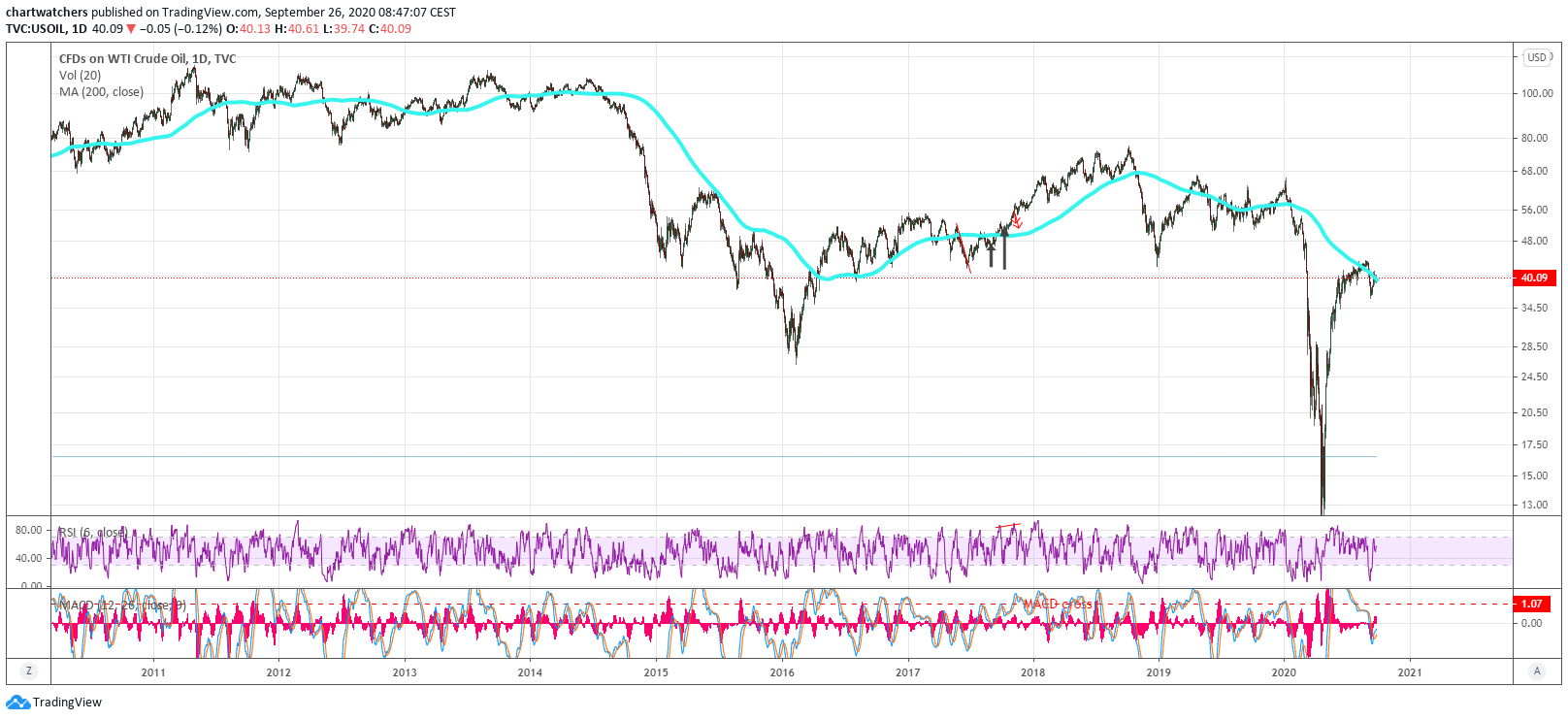Image resolution: width=1568 pixels, height=720 pixels.
Task: Select the TVC:USOIL symbol text
Action: (36, 29)
